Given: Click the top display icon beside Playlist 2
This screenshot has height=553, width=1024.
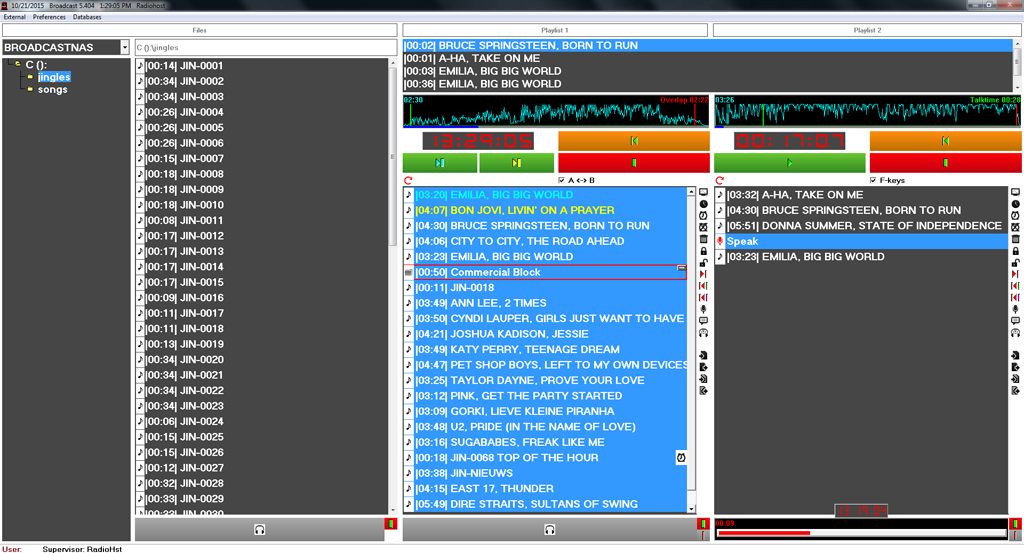Looking at the screenshot, I should (x=1016, y=193).
